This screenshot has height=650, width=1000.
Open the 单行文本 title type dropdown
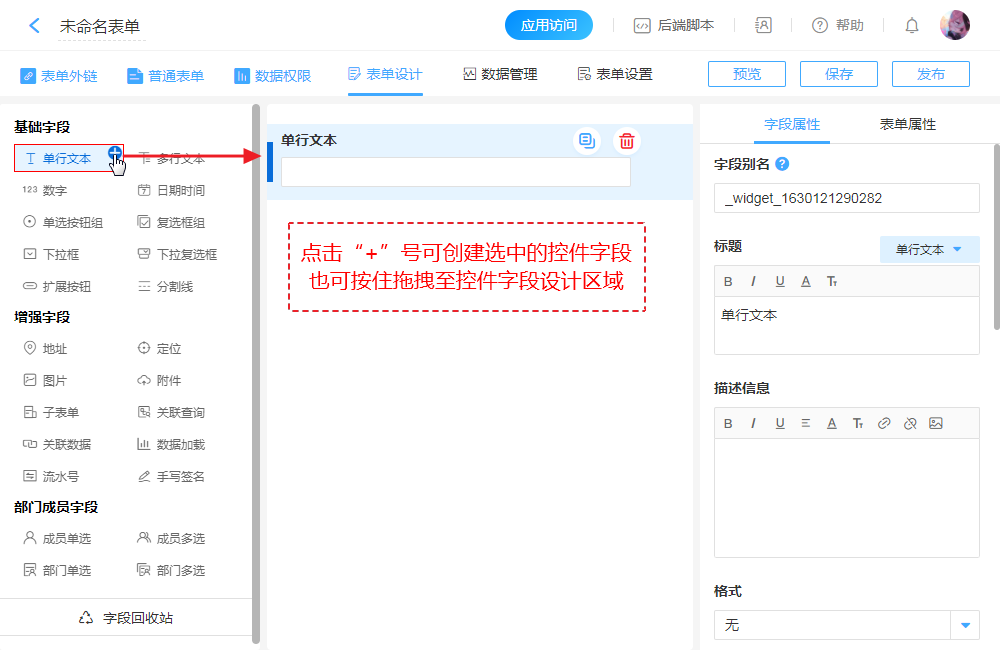pos(929,249)
